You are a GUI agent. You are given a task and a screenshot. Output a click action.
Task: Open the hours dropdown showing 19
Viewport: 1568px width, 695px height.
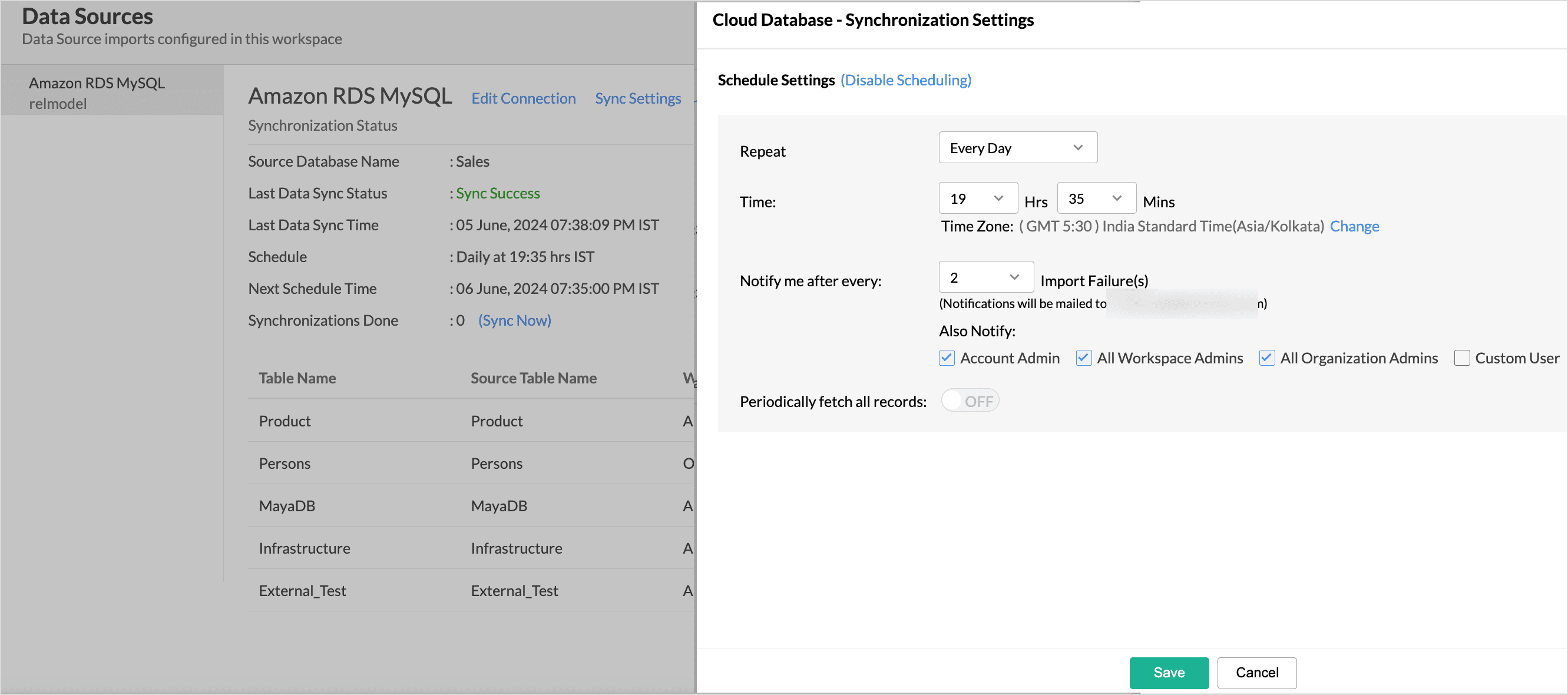tap(978, 198)
